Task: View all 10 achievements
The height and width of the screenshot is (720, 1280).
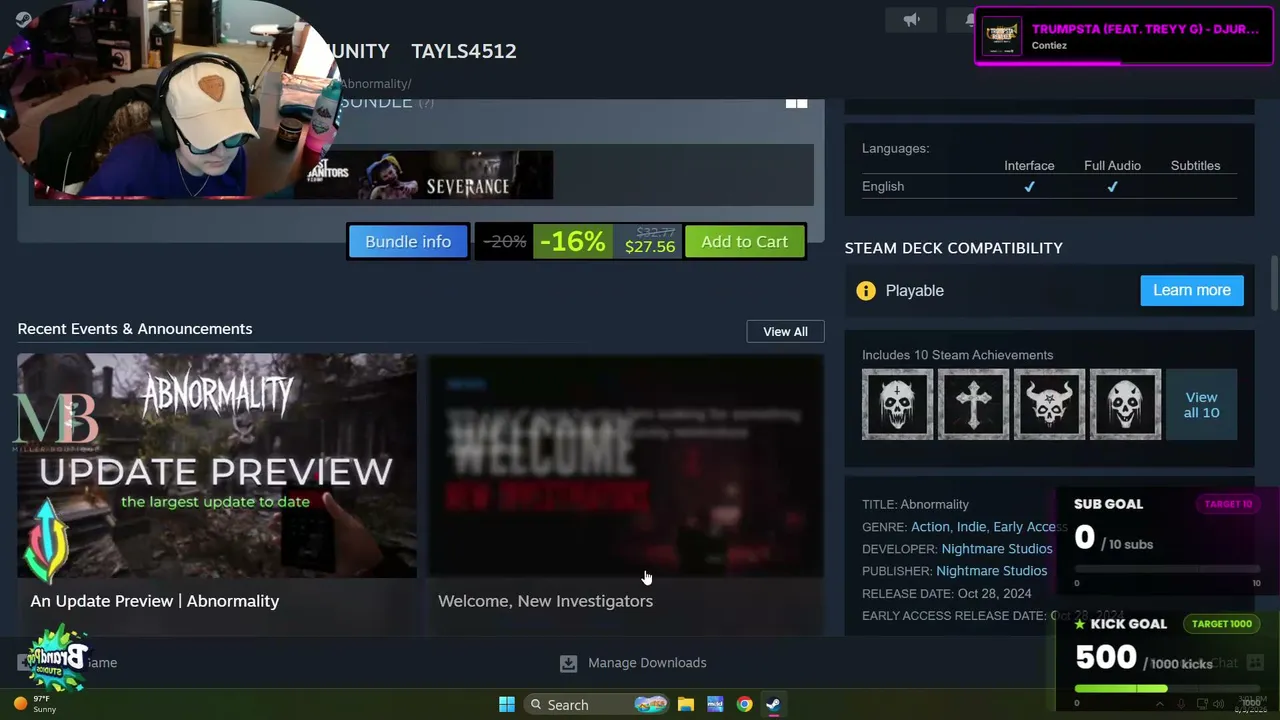Action: (1201, 404)
